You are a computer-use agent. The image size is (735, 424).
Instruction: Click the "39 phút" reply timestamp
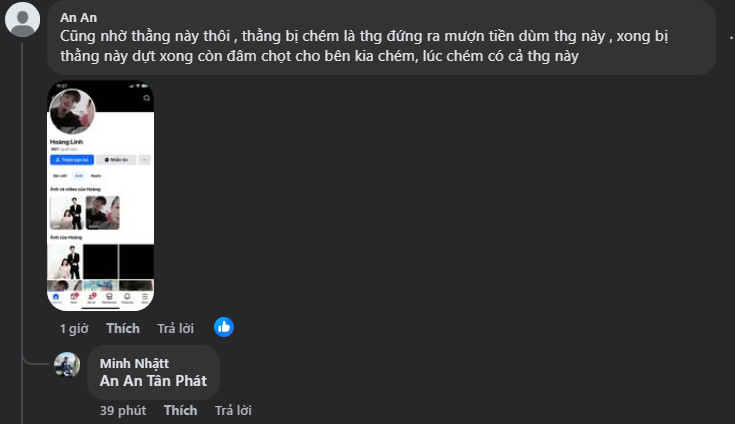[x=122, y=410]
